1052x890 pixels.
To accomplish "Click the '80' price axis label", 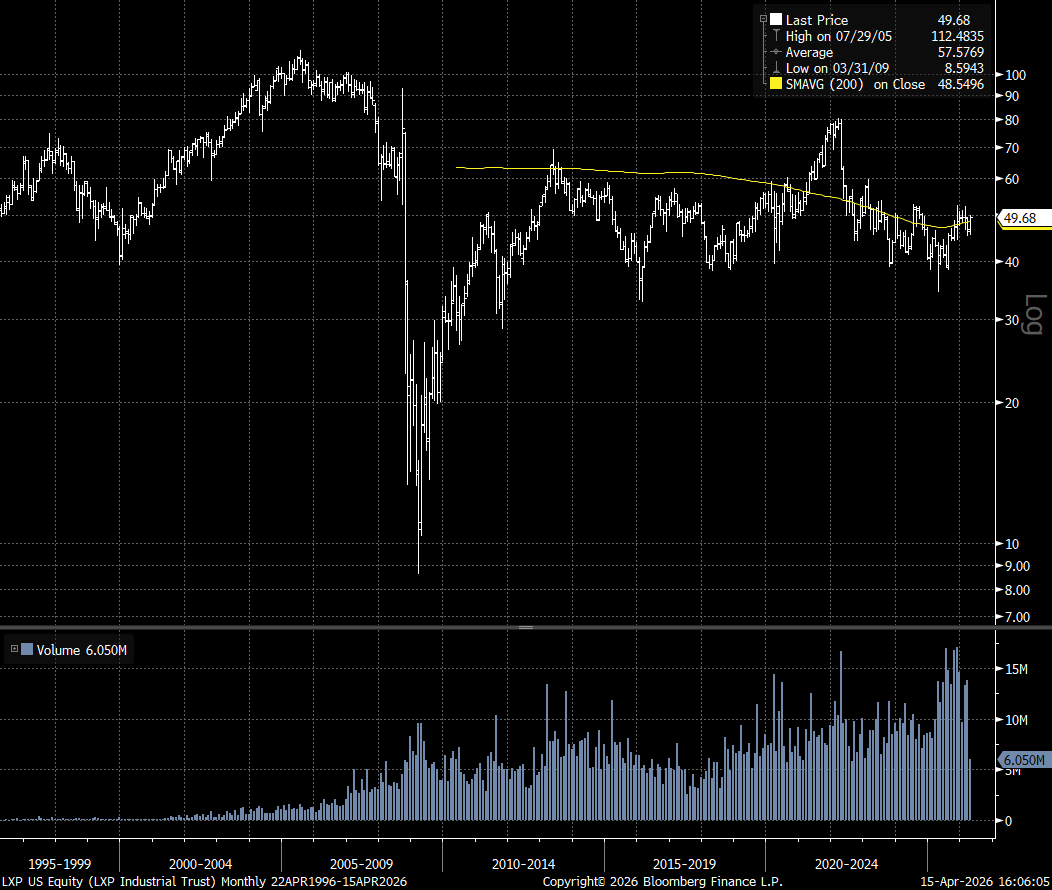I will point(1012,120).
